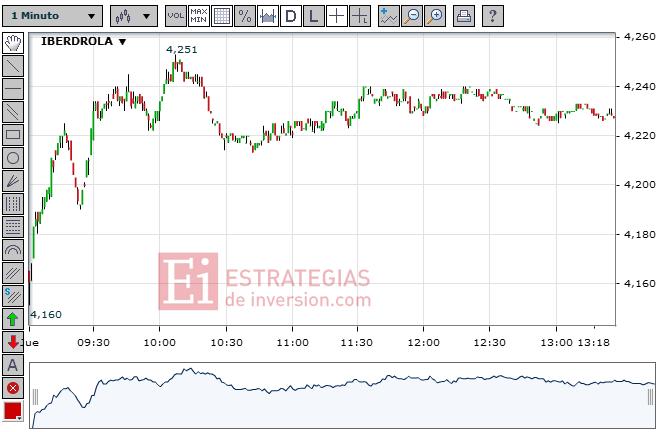Click the 12:30 time axis label
The height and width of the screenshot is (432, 661).
(489, 343)
